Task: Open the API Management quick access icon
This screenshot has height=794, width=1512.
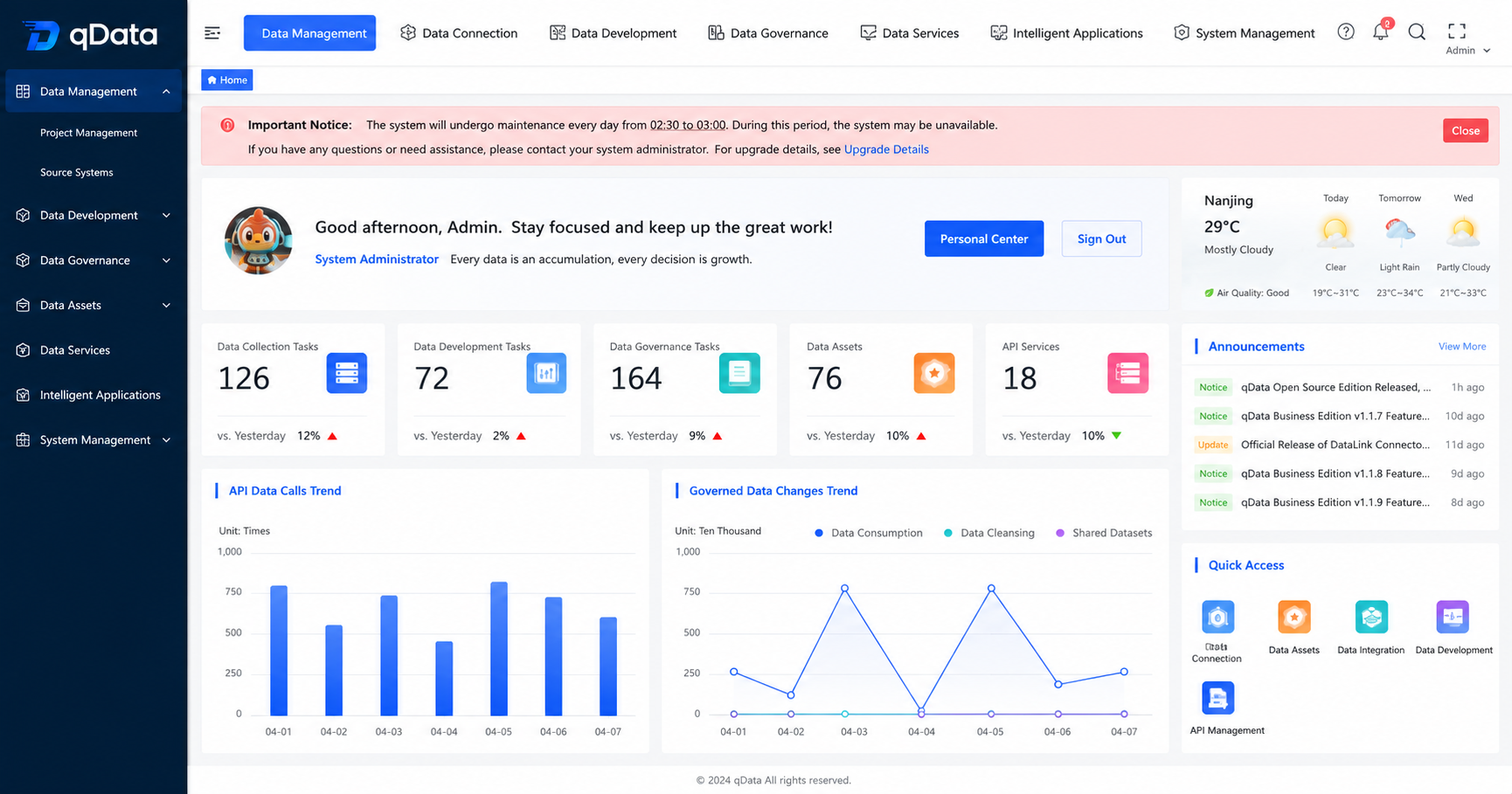Action: click(1217, 698)
